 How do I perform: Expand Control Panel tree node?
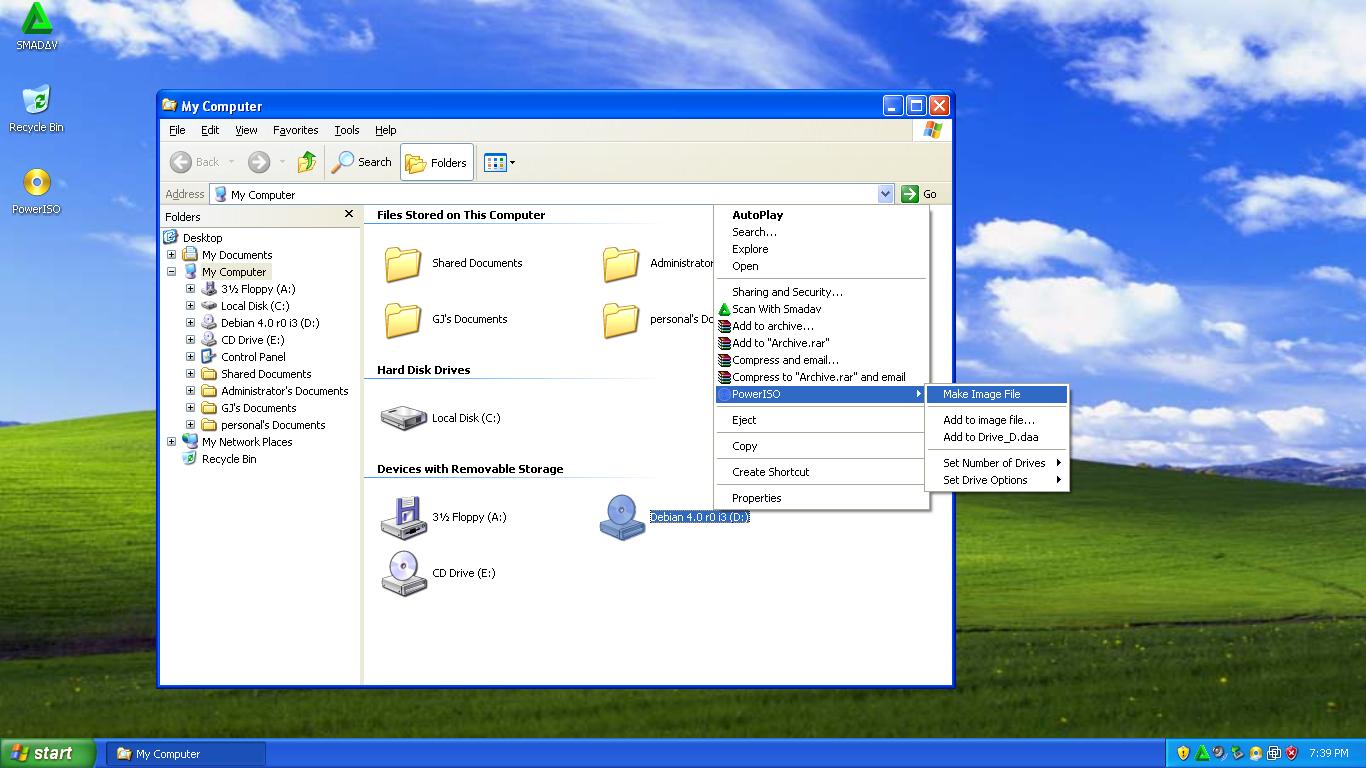(x=190, y=357)
